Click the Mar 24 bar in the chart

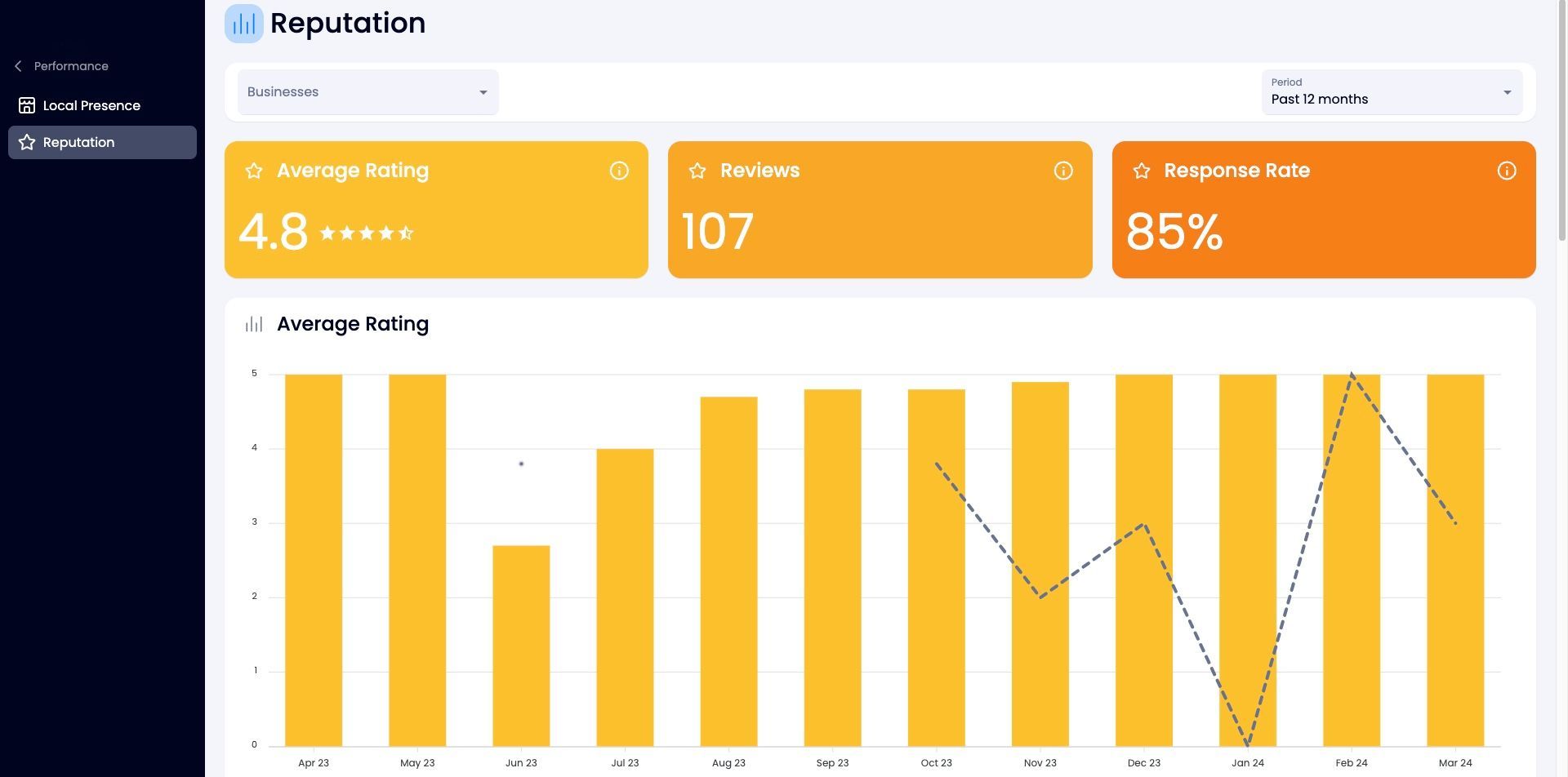[x=1454, y=560]
